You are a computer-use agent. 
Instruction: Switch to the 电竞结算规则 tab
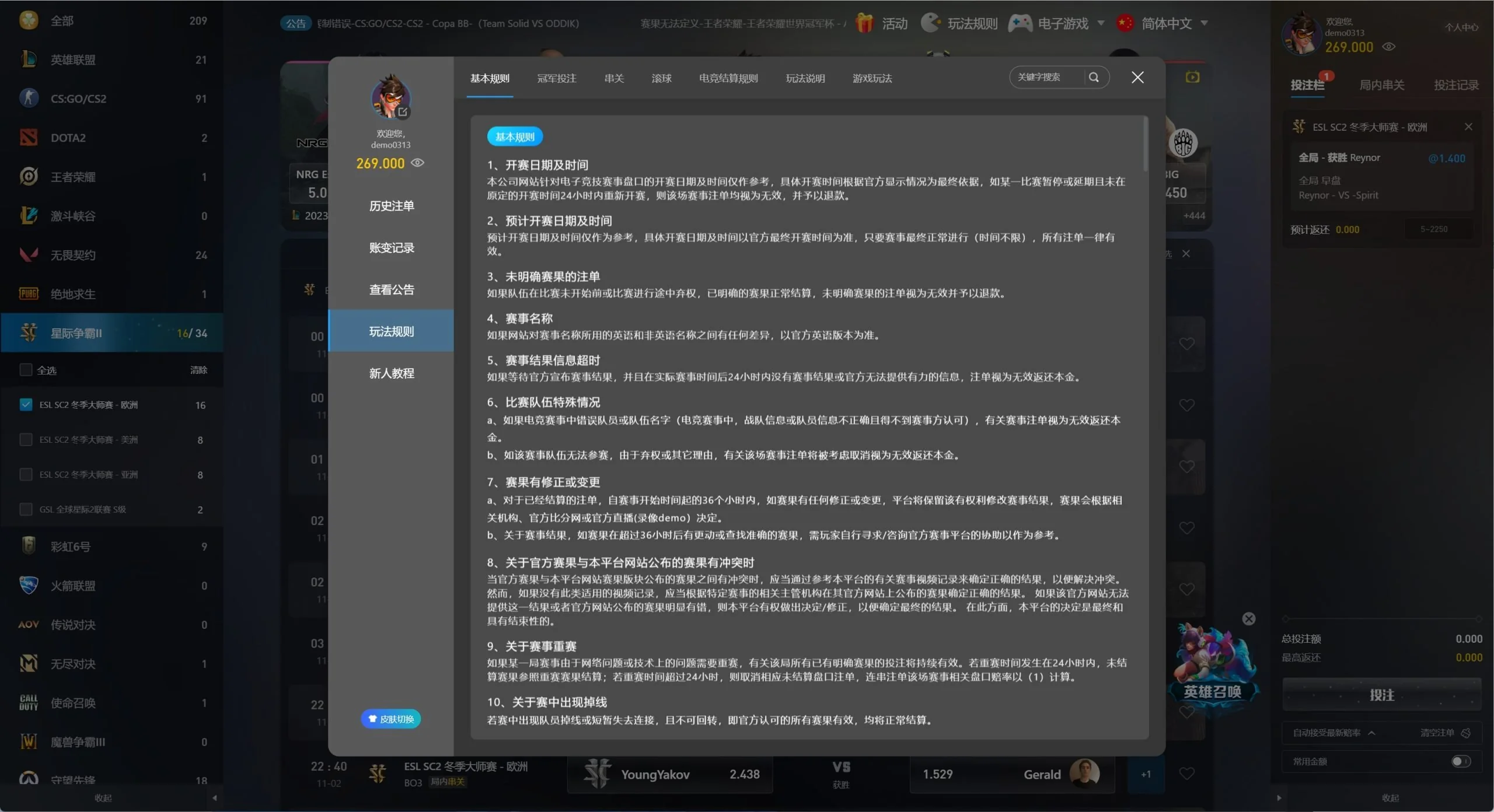click(728, 78)
